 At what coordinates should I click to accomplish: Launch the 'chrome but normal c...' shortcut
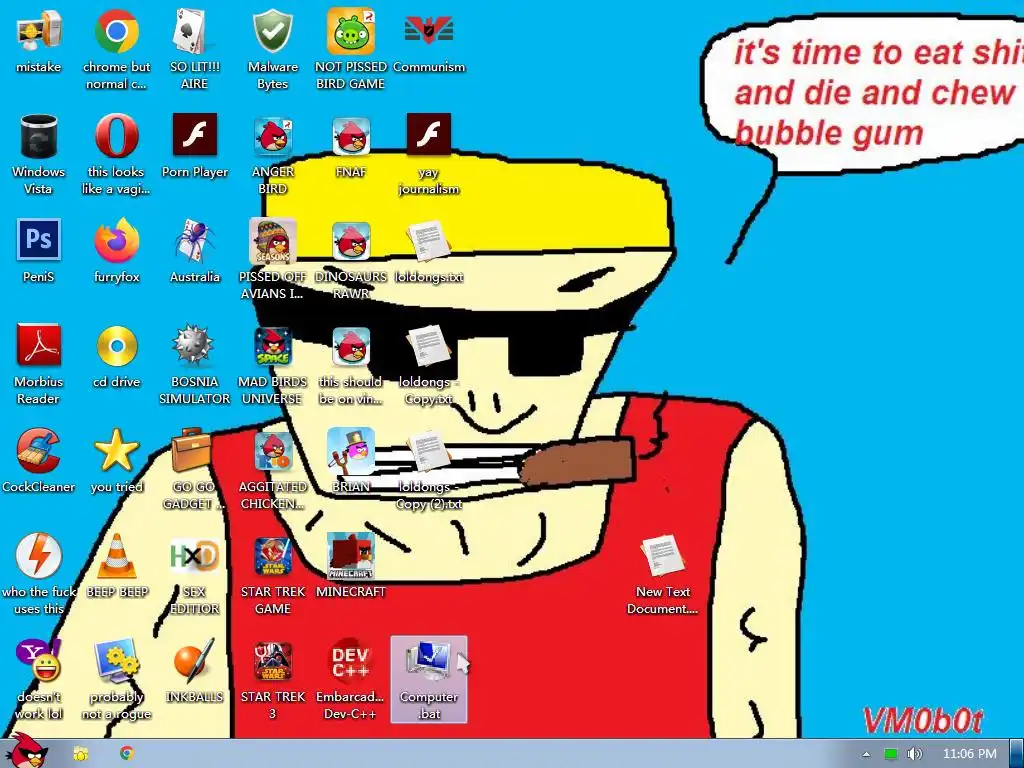(116, 49)
